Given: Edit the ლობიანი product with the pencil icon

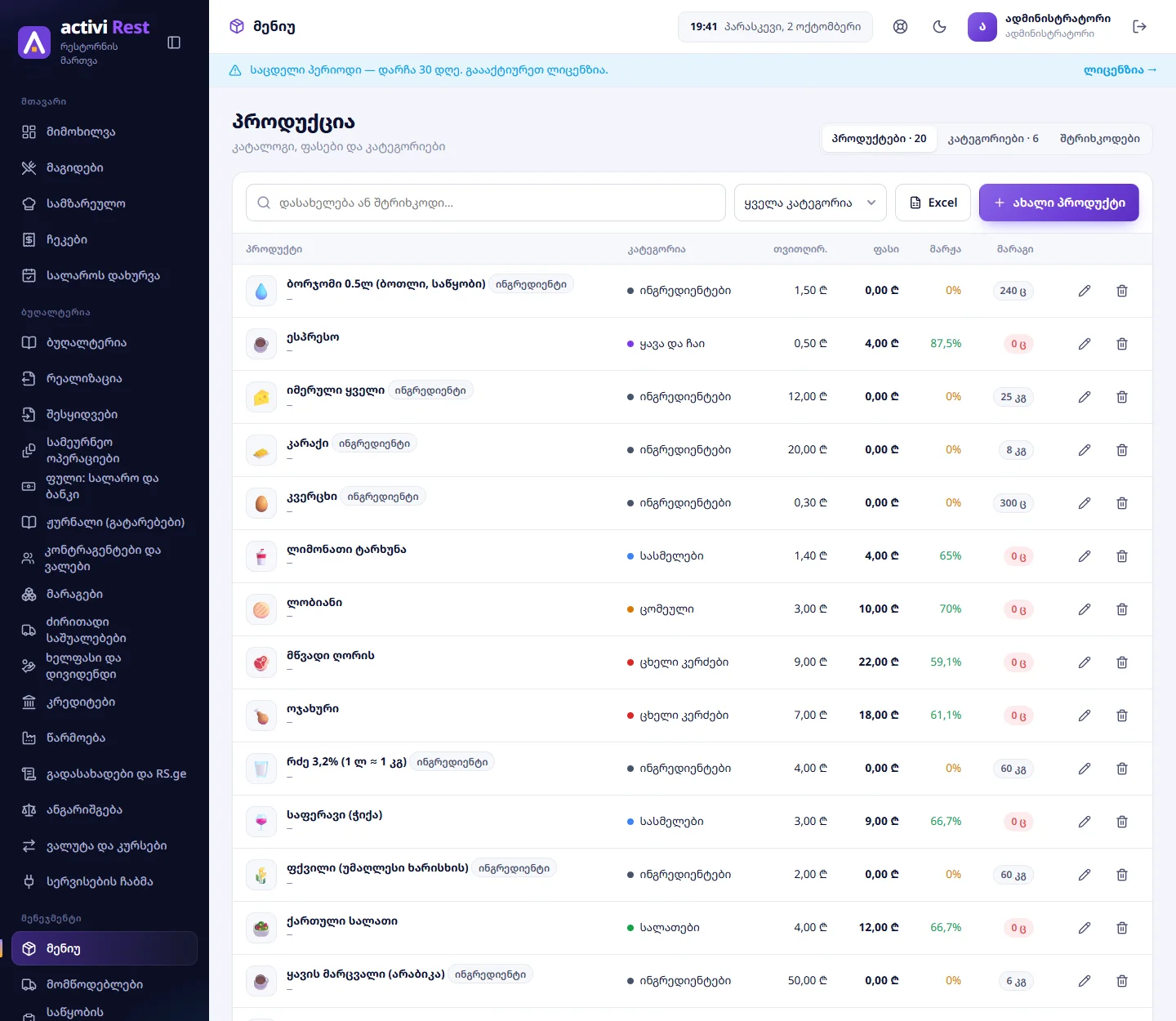Looking at the screenshot, I should (x=1085, y=609).
